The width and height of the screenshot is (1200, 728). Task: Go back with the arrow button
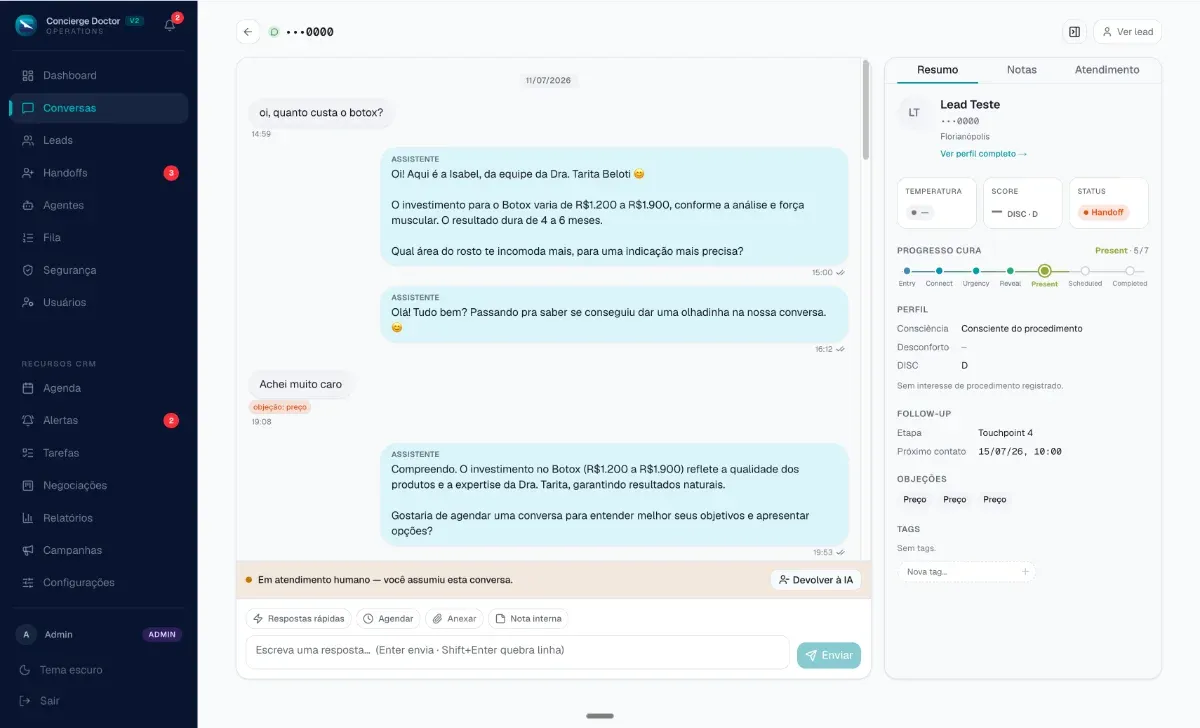tap(248, 32)
